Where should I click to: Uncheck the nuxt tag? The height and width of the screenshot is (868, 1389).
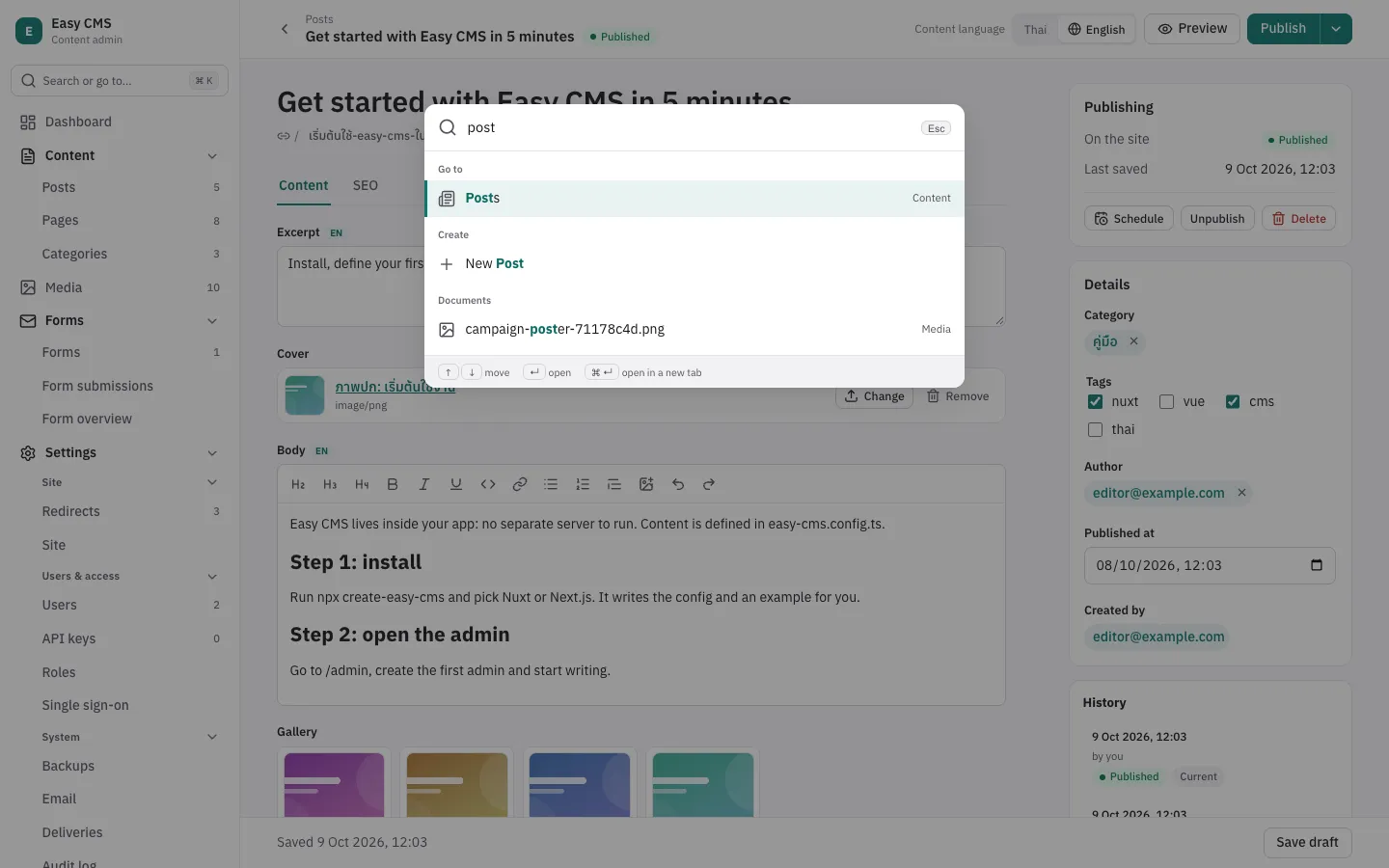pos(1095,401)
